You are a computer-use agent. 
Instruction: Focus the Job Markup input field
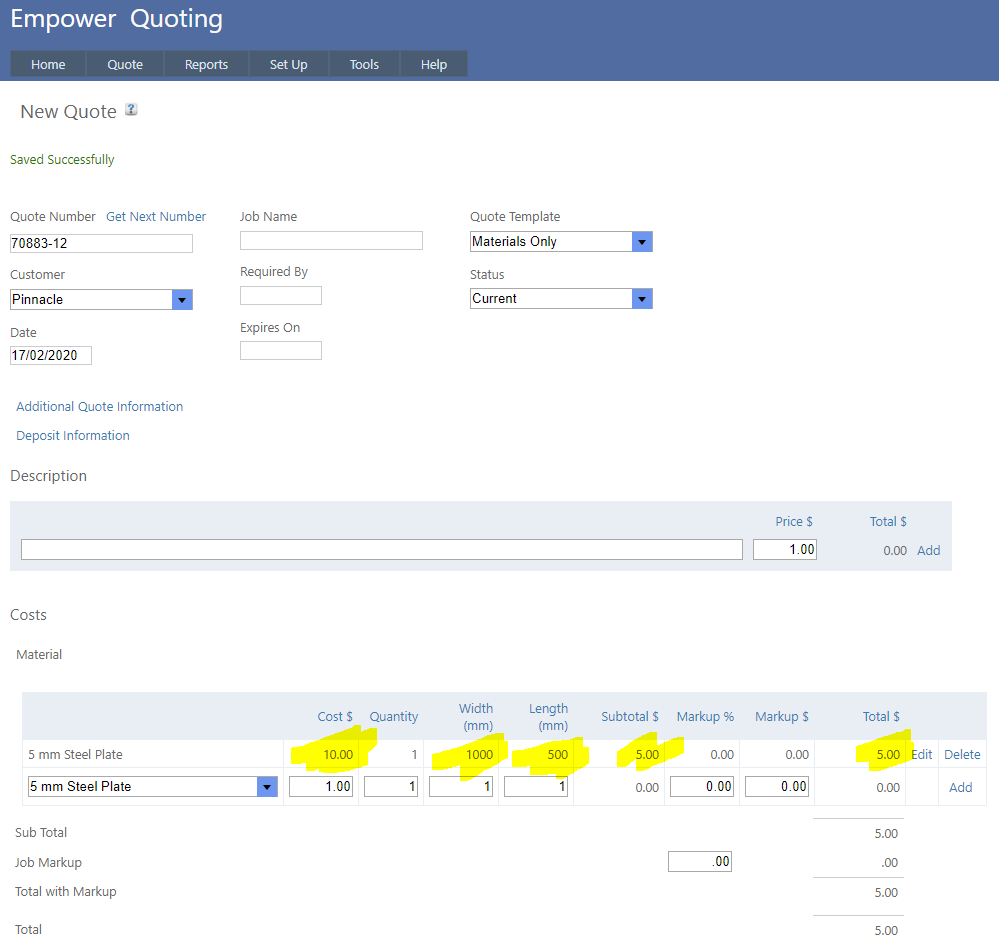(699, 861)
